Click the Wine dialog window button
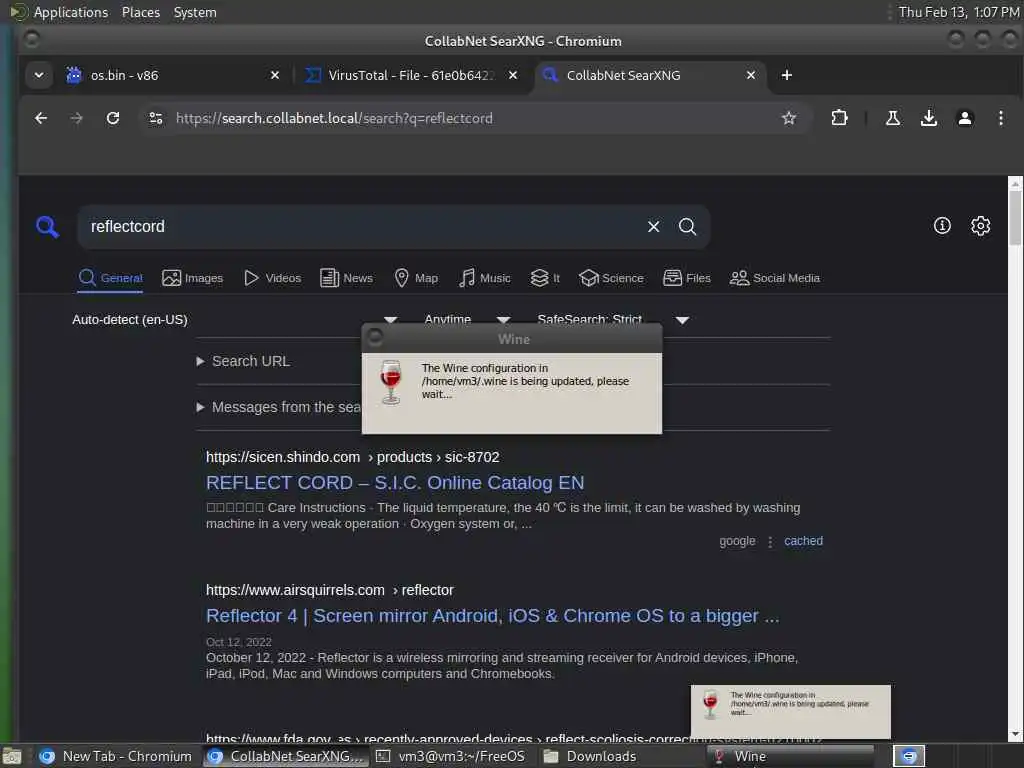The height and width of the screenshot is (768, 1024). (375, 337)
